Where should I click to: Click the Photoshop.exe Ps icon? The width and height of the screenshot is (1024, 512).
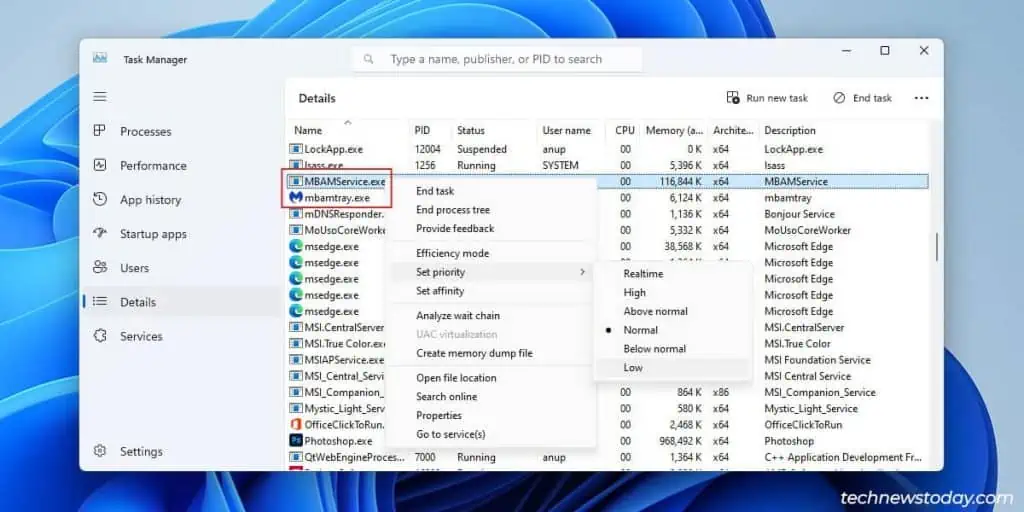296,441
